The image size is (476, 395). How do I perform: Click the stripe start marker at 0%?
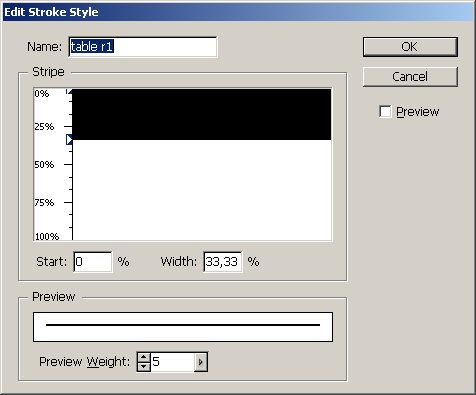pos(69,91)
